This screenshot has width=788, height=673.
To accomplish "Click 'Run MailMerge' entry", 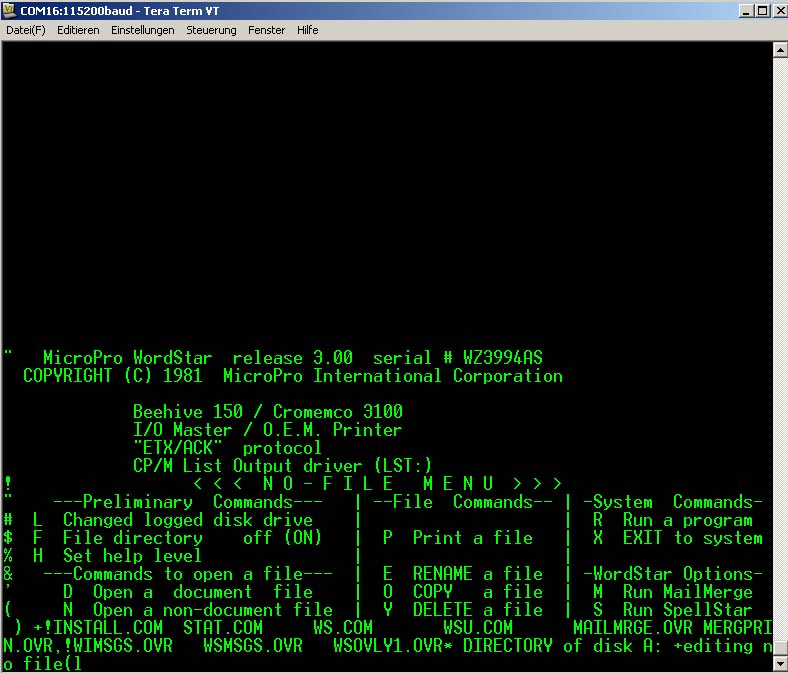I will tap(688, 592).
